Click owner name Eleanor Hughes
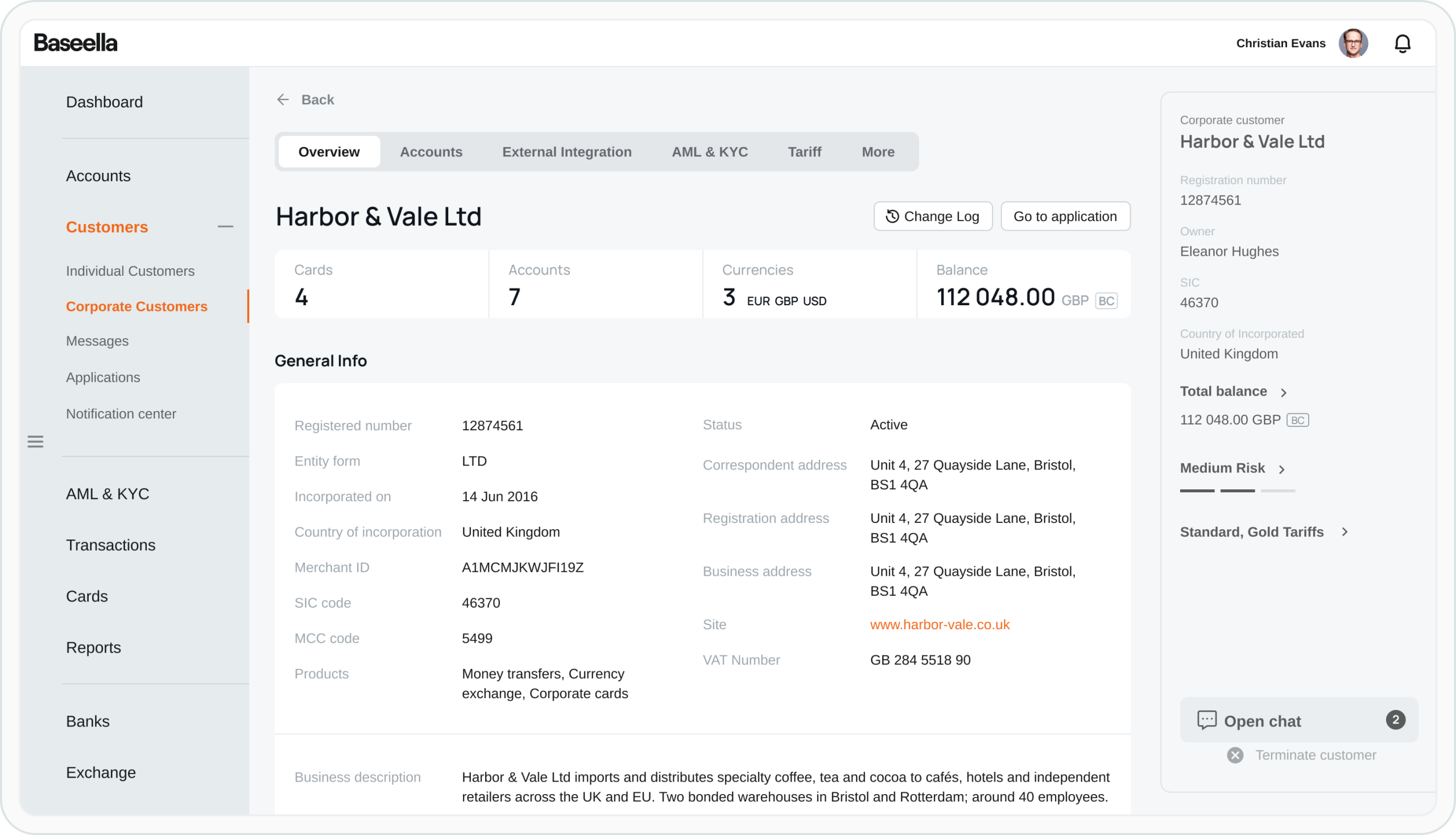The width and height of the screenshot is (1456, 835). tap(1229, 252)
